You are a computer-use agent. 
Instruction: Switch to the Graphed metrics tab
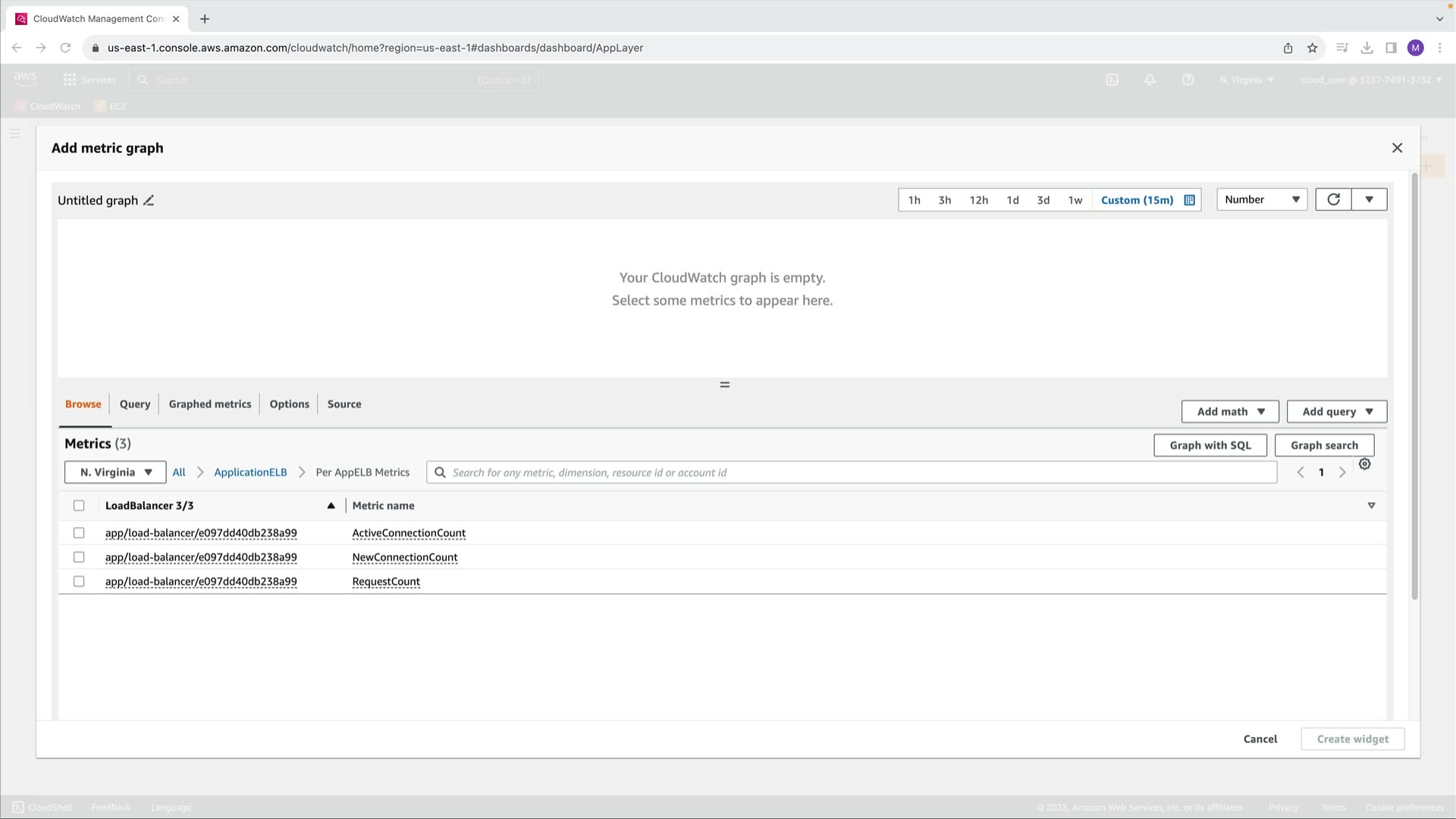tap(209, 404)
